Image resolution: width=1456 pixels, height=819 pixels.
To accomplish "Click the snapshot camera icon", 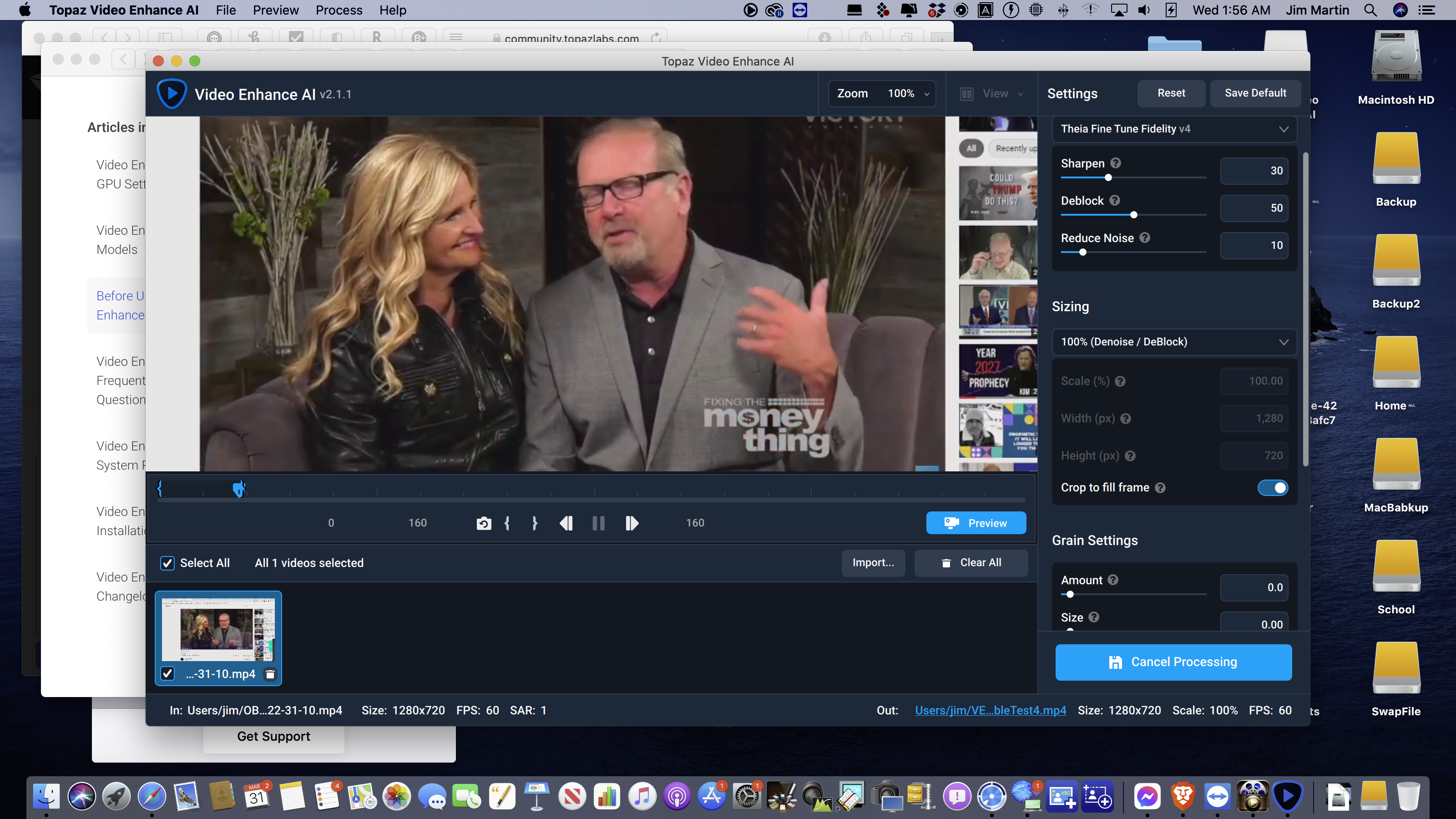I will (x=484, y=523).
